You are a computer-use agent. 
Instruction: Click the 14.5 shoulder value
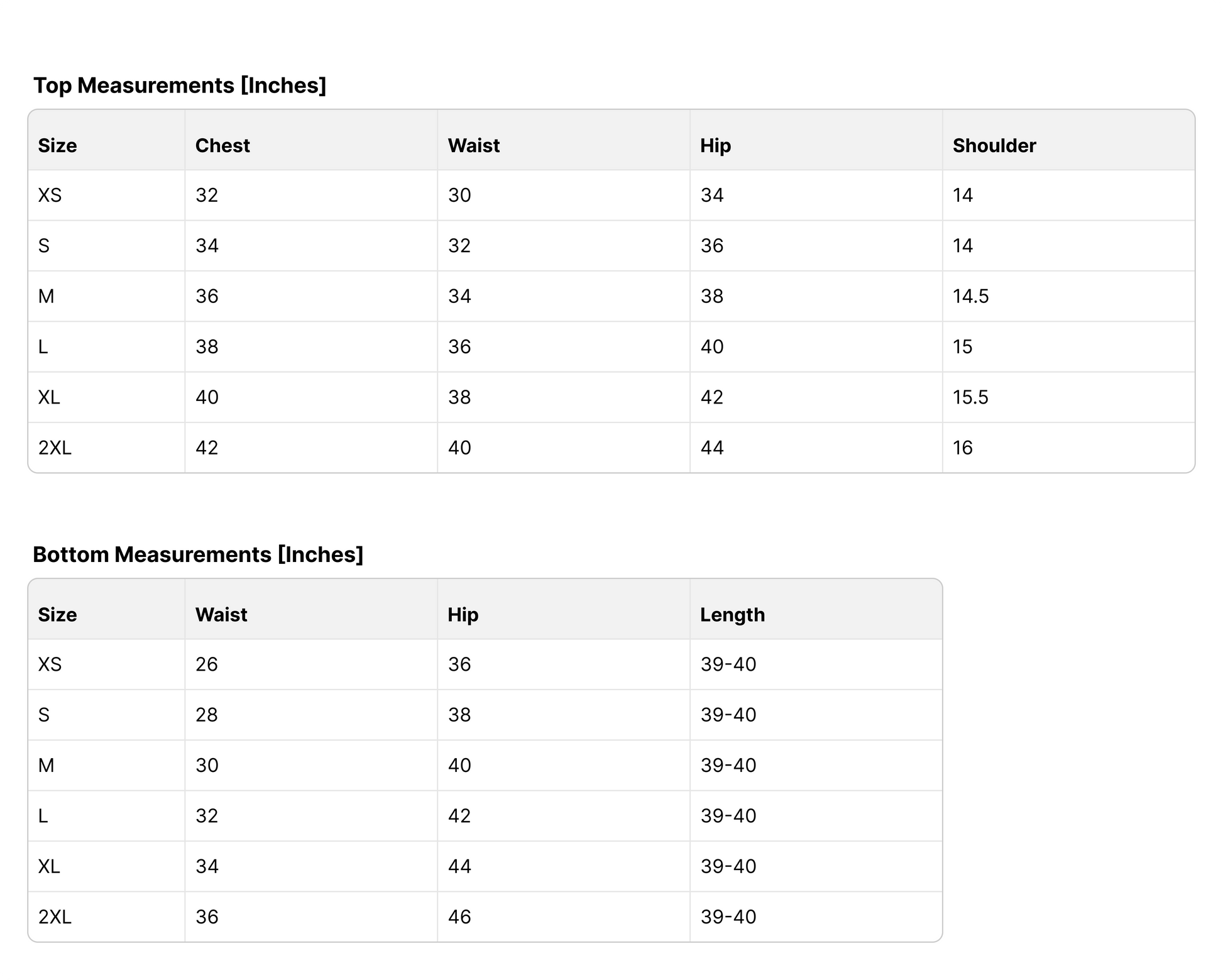point(970,296)
